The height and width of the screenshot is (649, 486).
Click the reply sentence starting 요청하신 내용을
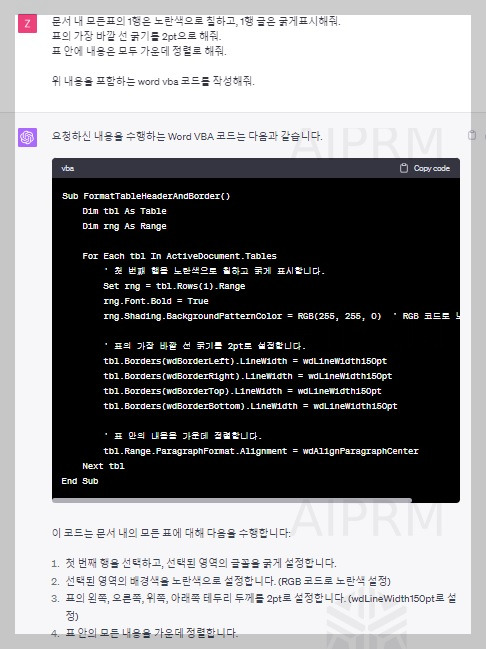[x=187, y=136]
